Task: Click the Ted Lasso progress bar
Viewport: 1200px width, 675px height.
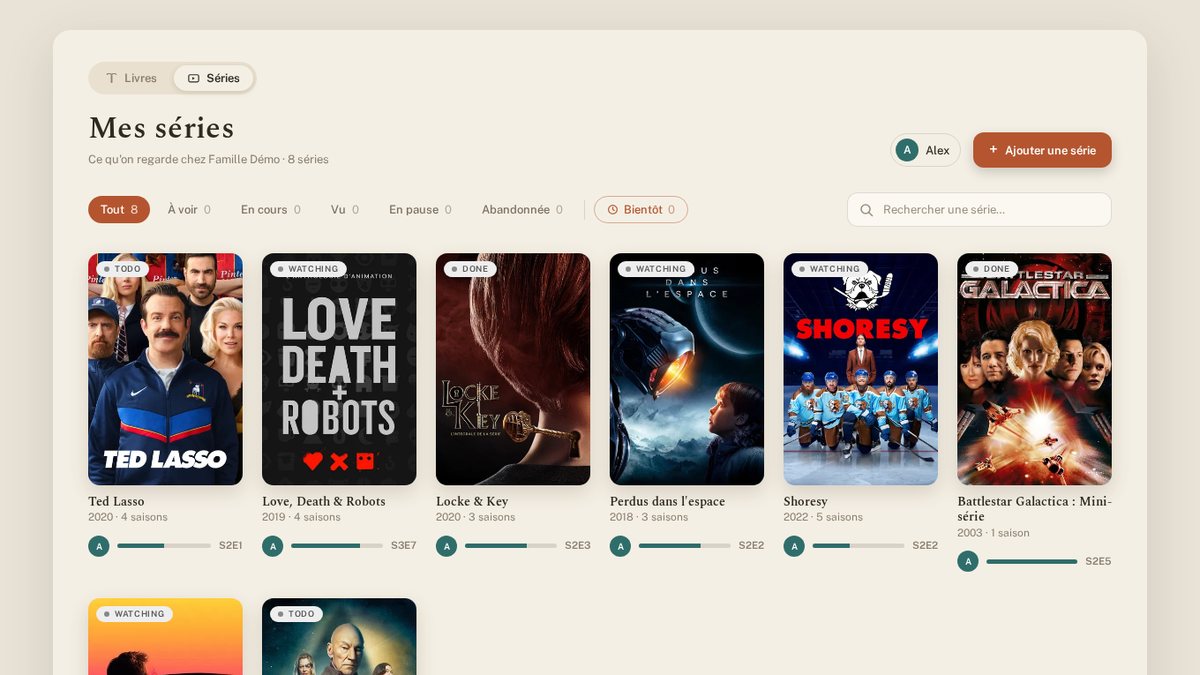Action: coord(163,546)
